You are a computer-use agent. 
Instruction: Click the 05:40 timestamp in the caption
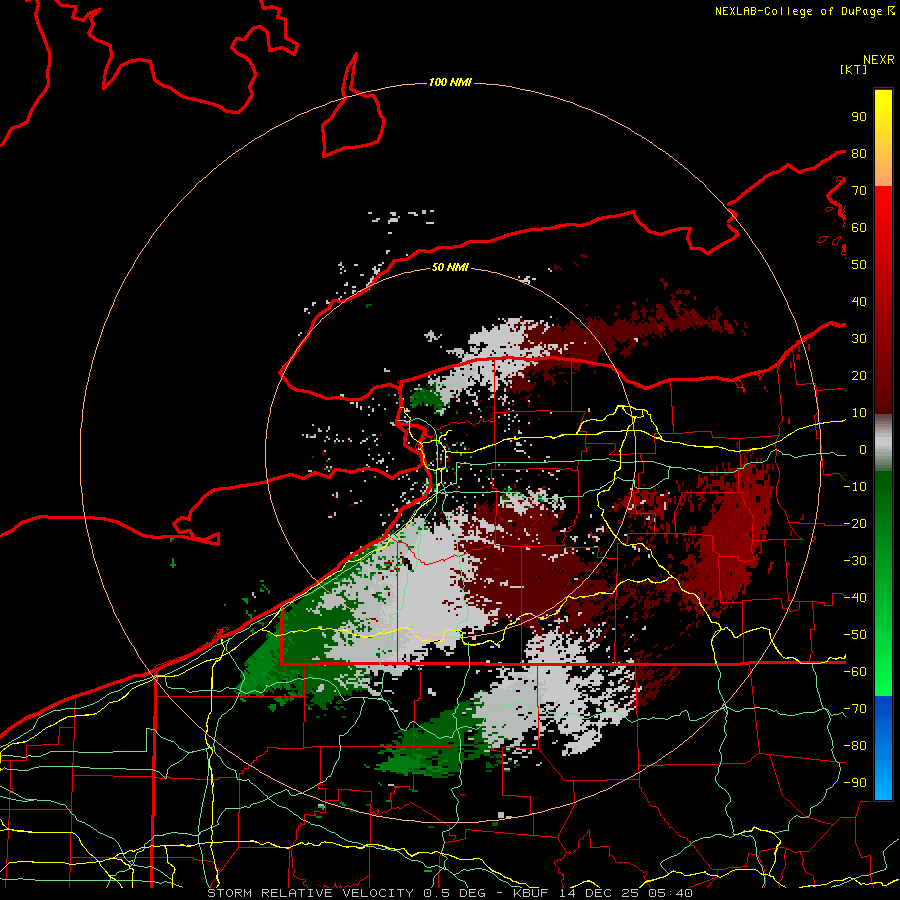(669, 893)
